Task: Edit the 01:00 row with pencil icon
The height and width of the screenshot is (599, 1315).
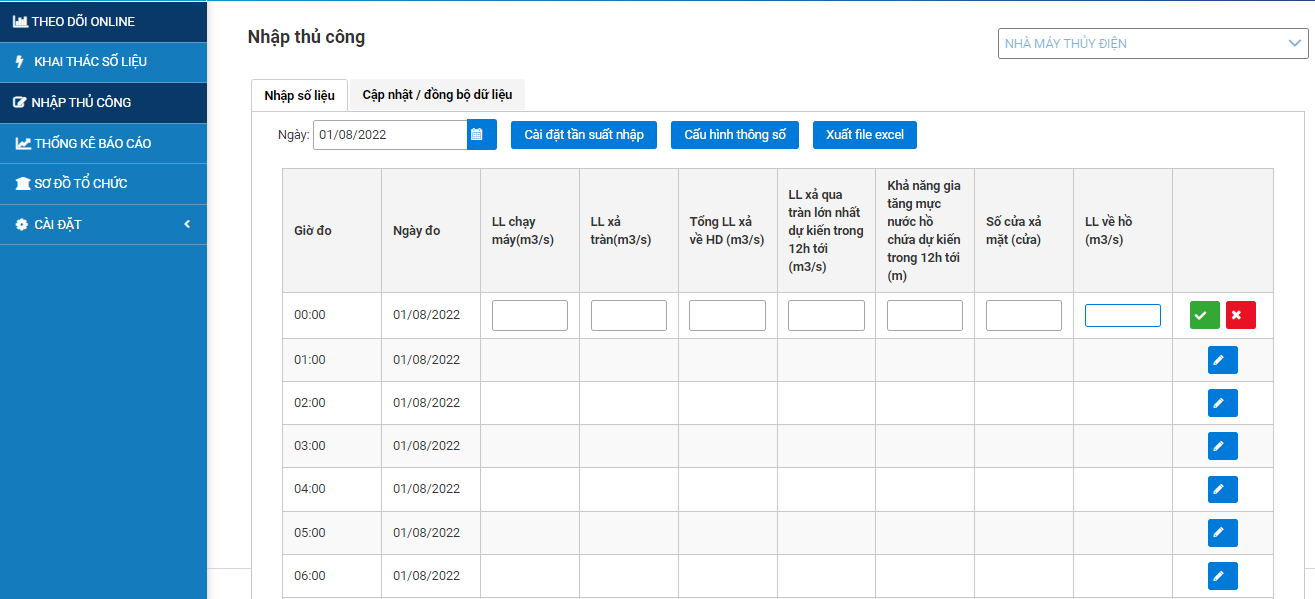Action: [x=1222, y=360]
